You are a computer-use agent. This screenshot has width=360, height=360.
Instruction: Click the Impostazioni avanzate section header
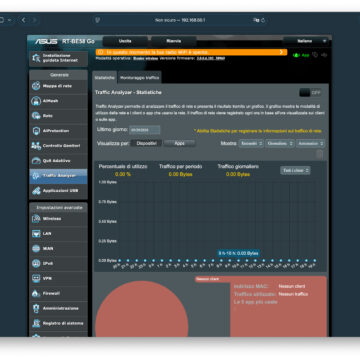(59, 207)
